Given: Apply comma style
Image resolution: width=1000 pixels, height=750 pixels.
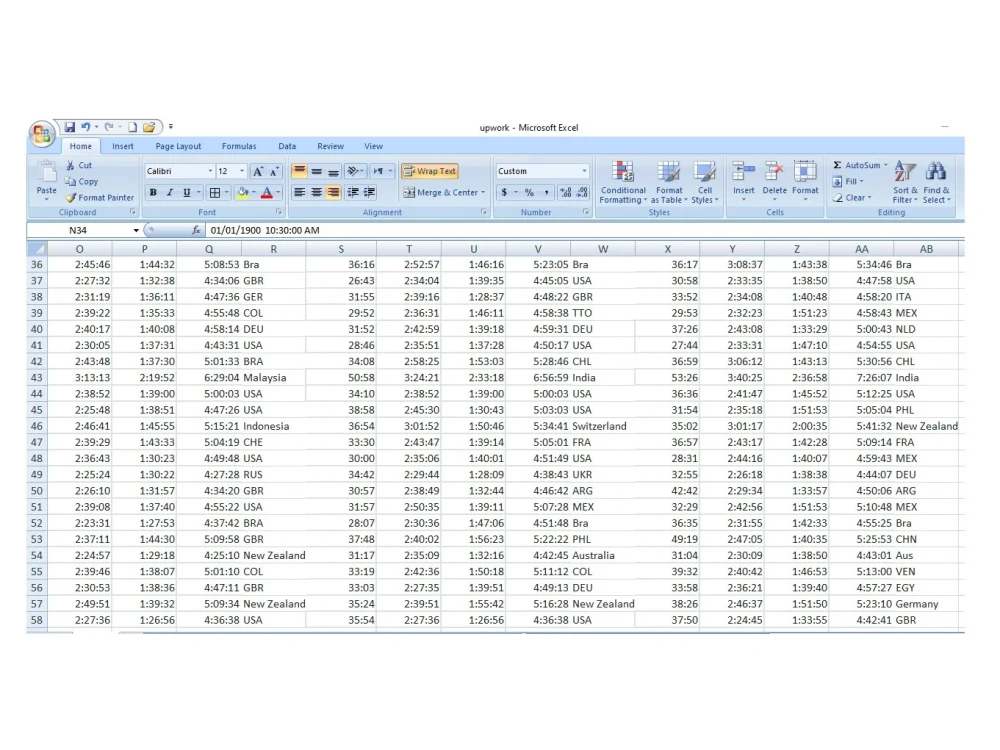Looking at the screenshot, I should click(x=546, y=193).
